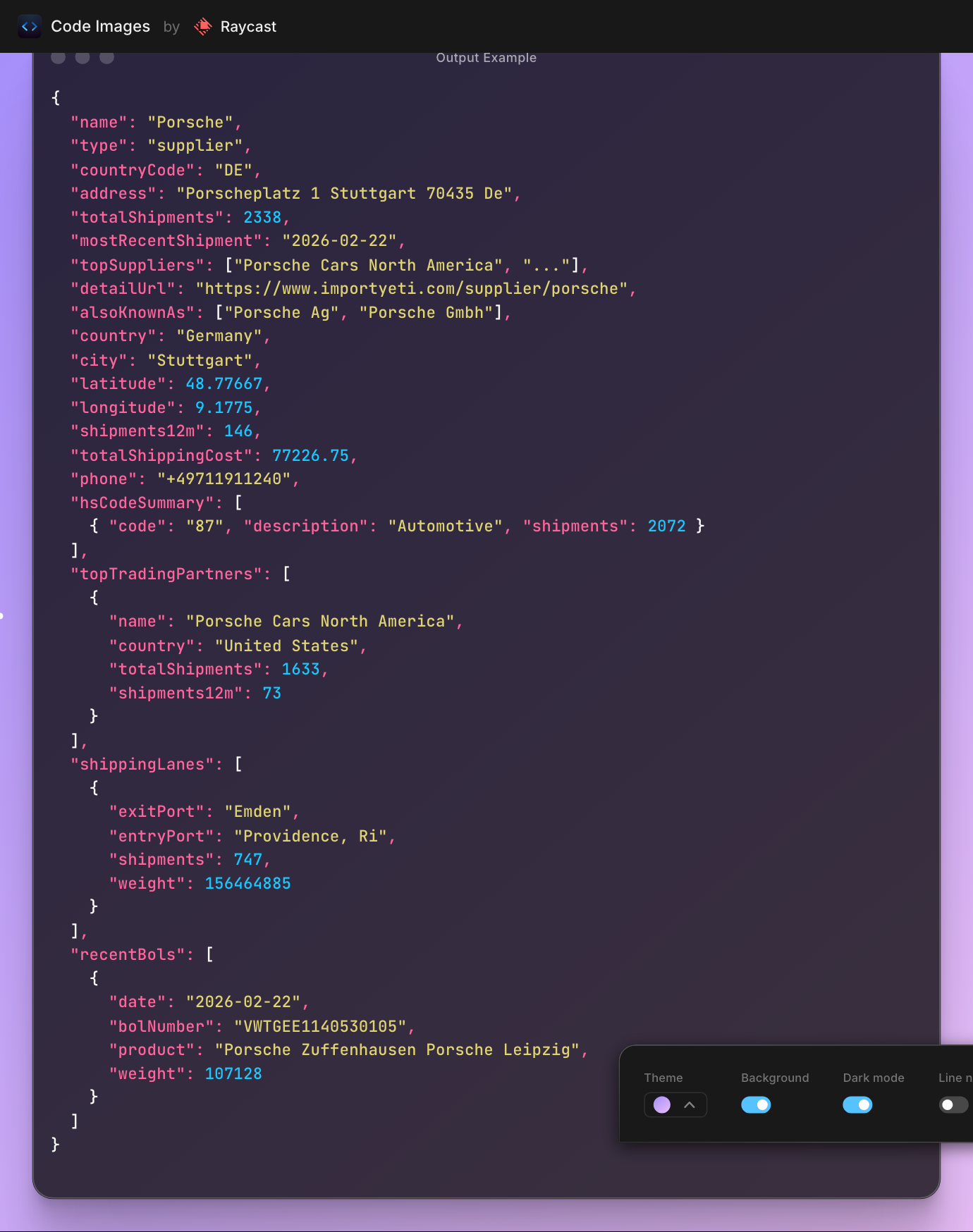Click the topSuppliers array line

329,266
